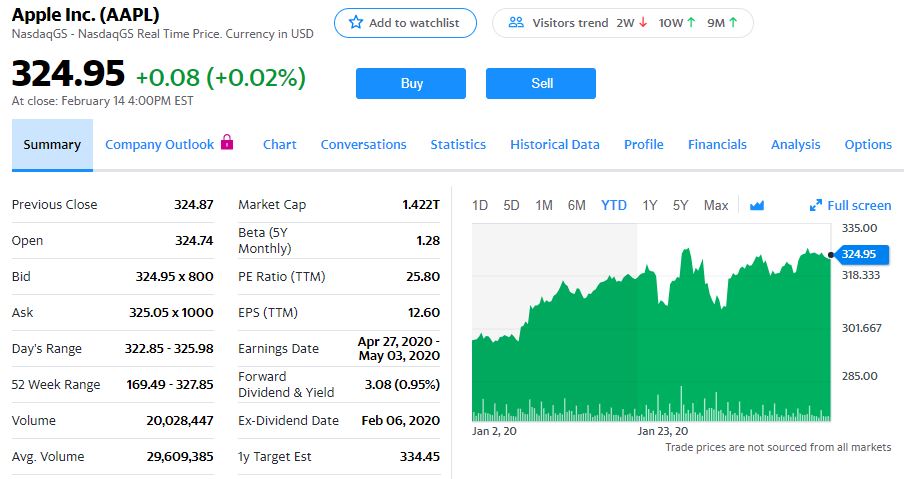Click the Previous Close value 324.87
The image size is (904, 479).
(x=194, y=205)
